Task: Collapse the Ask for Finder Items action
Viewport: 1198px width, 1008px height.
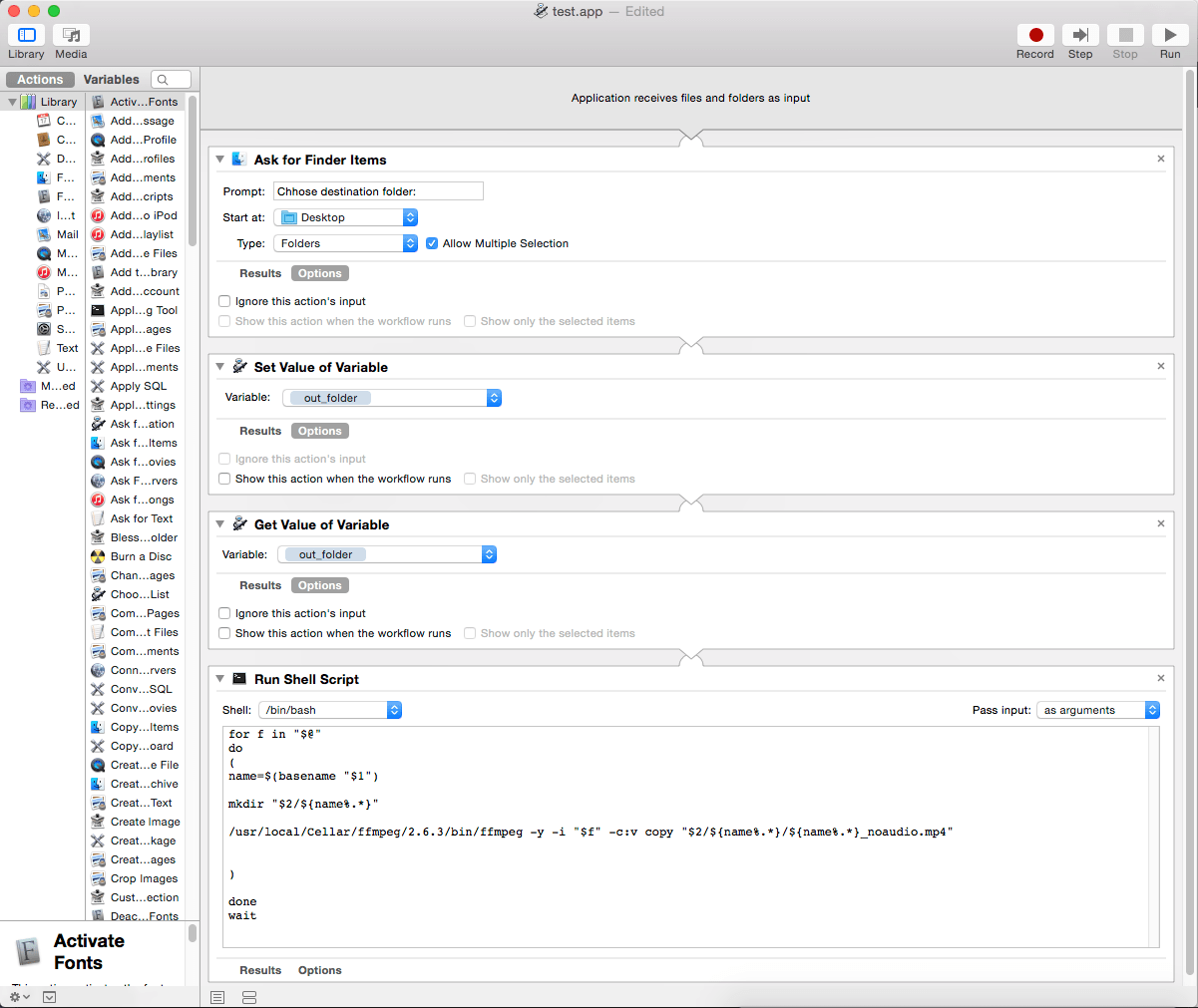Action: tap(220, 160)
